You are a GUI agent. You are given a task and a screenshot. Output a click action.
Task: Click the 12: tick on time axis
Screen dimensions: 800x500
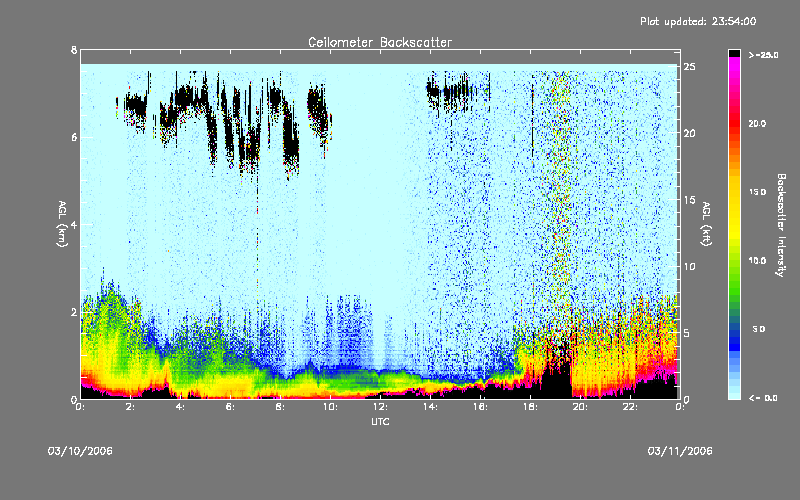coord(380,407)
